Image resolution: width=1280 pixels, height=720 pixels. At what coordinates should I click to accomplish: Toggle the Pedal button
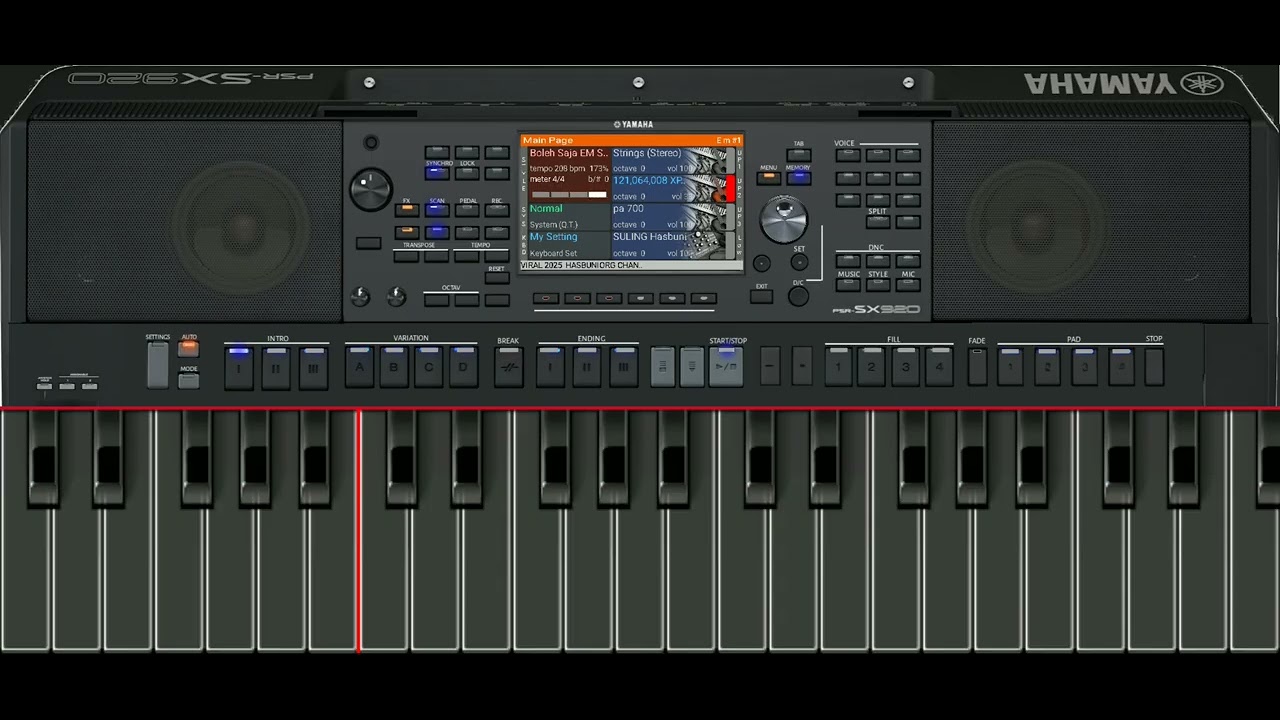point(467,210)
